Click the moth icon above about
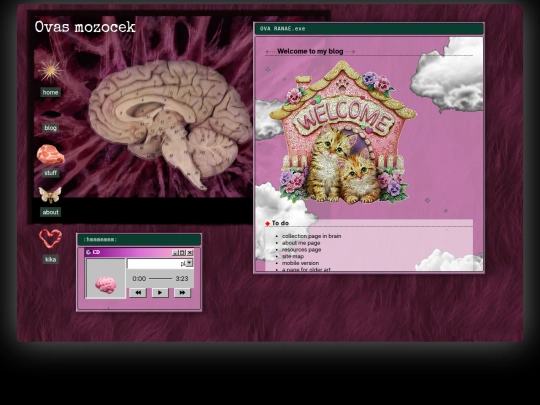Viewport: 540px width, 405px height. tap(50, 195)
